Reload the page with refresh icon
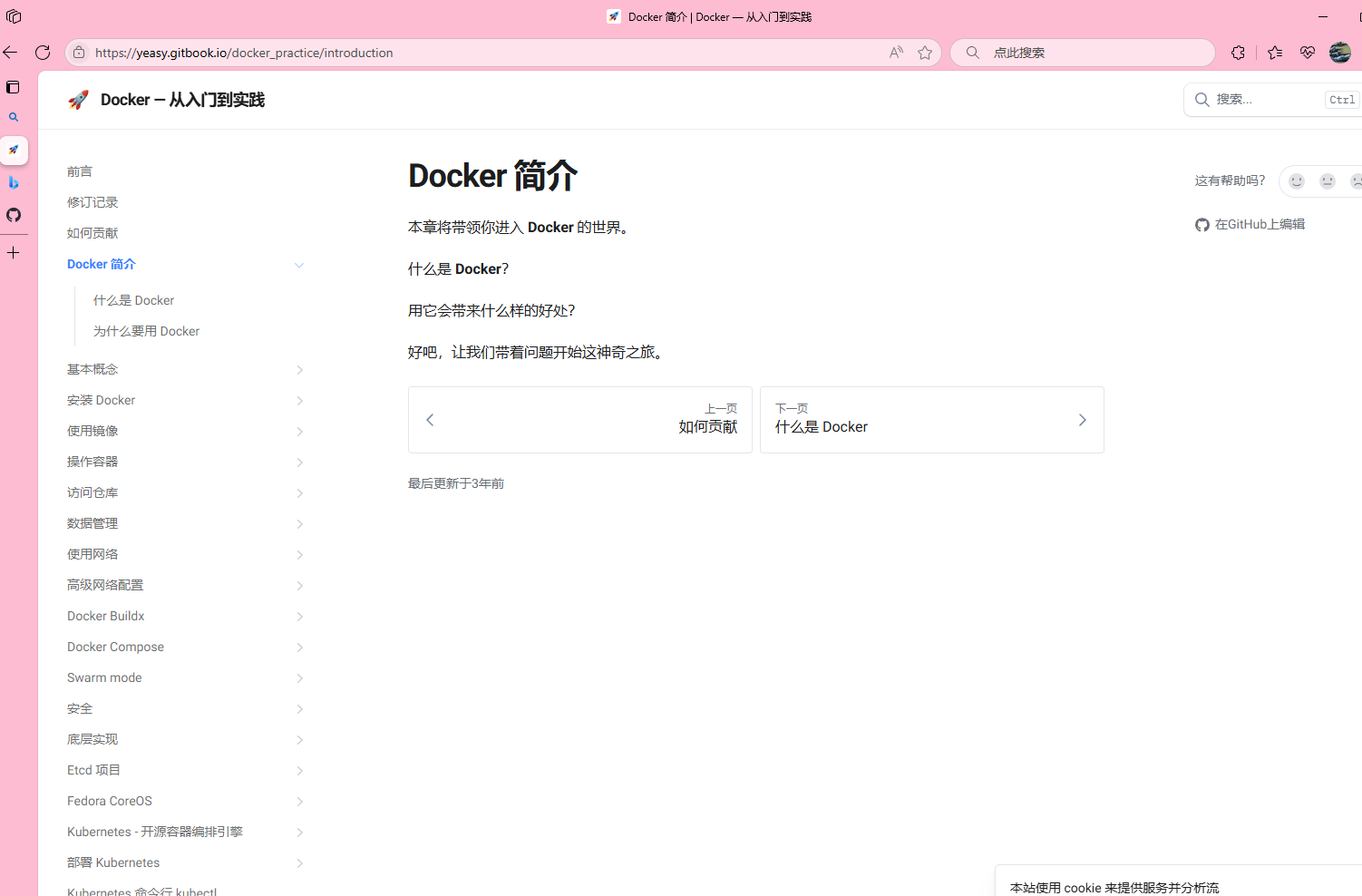Screen dimensions: 1362x896 [x=43, y=53]
